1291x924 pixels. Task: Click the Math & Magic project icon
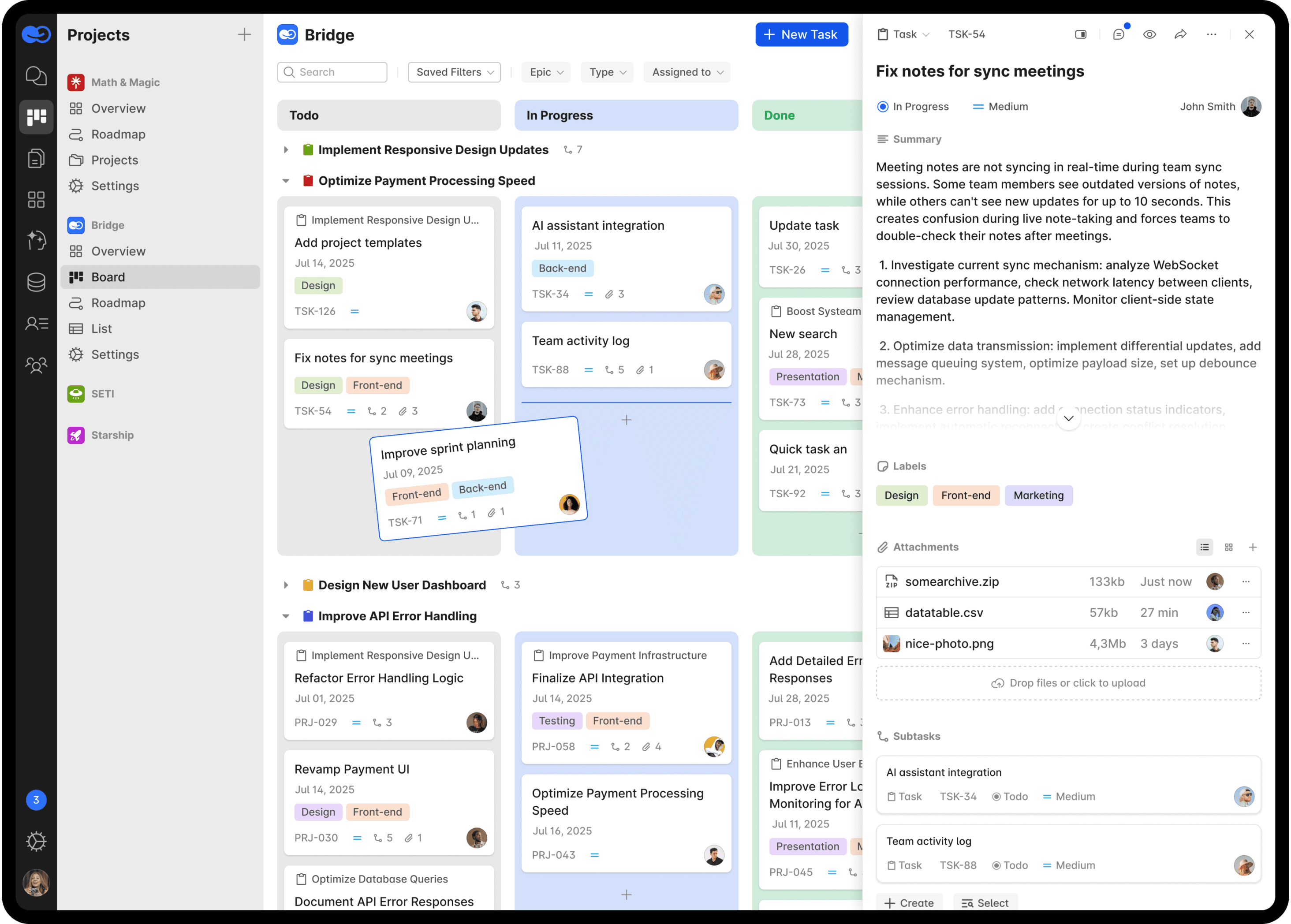(x=76, y=82)
